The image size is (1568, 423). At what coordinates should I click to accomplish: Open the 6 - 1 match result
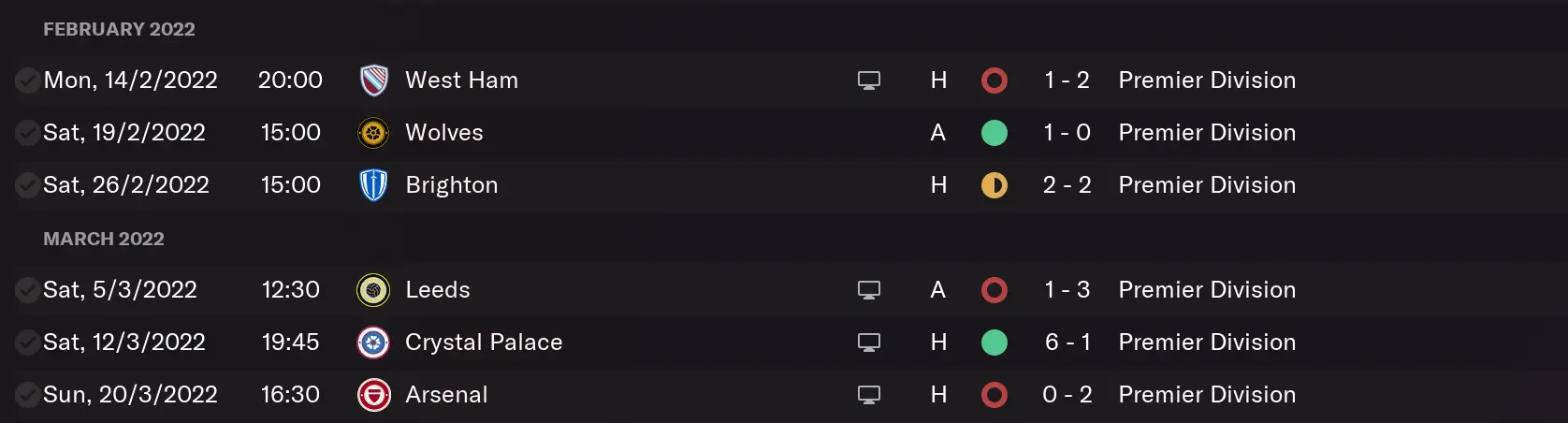(1067, 343)
